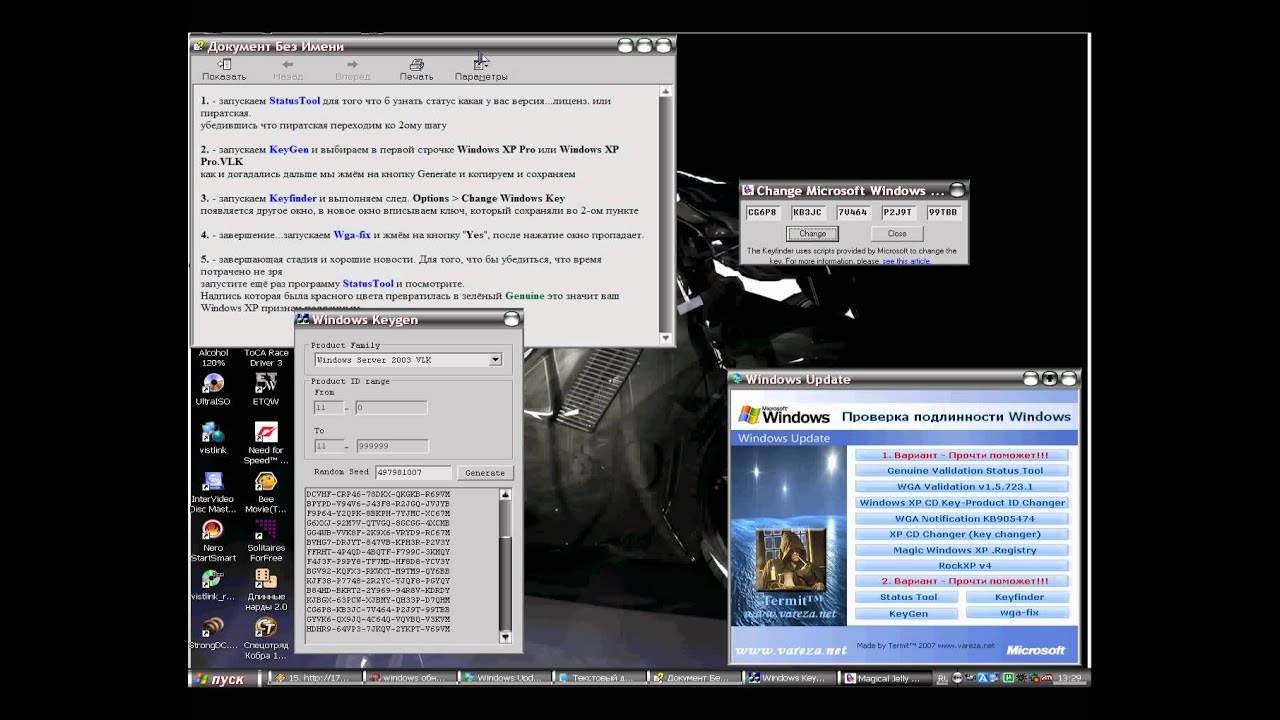Viewport: 1280px width, 720px height.
Task: Switch to Текстовый taskbar item
Action: click(x=599, y=678)
